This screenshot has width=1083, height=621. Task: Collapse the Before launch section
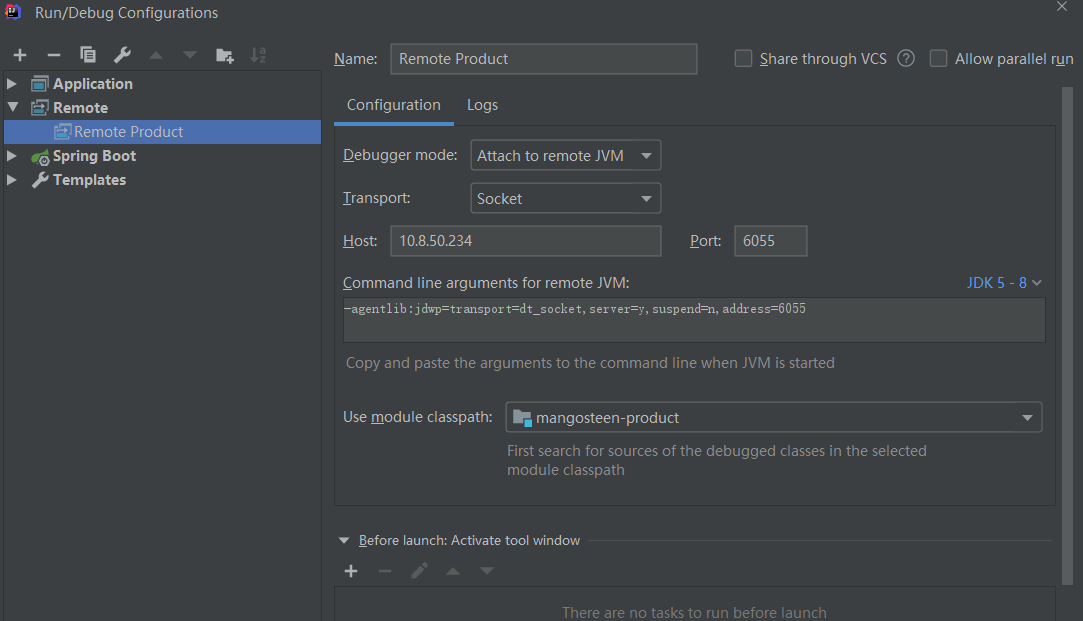(345, 541)
